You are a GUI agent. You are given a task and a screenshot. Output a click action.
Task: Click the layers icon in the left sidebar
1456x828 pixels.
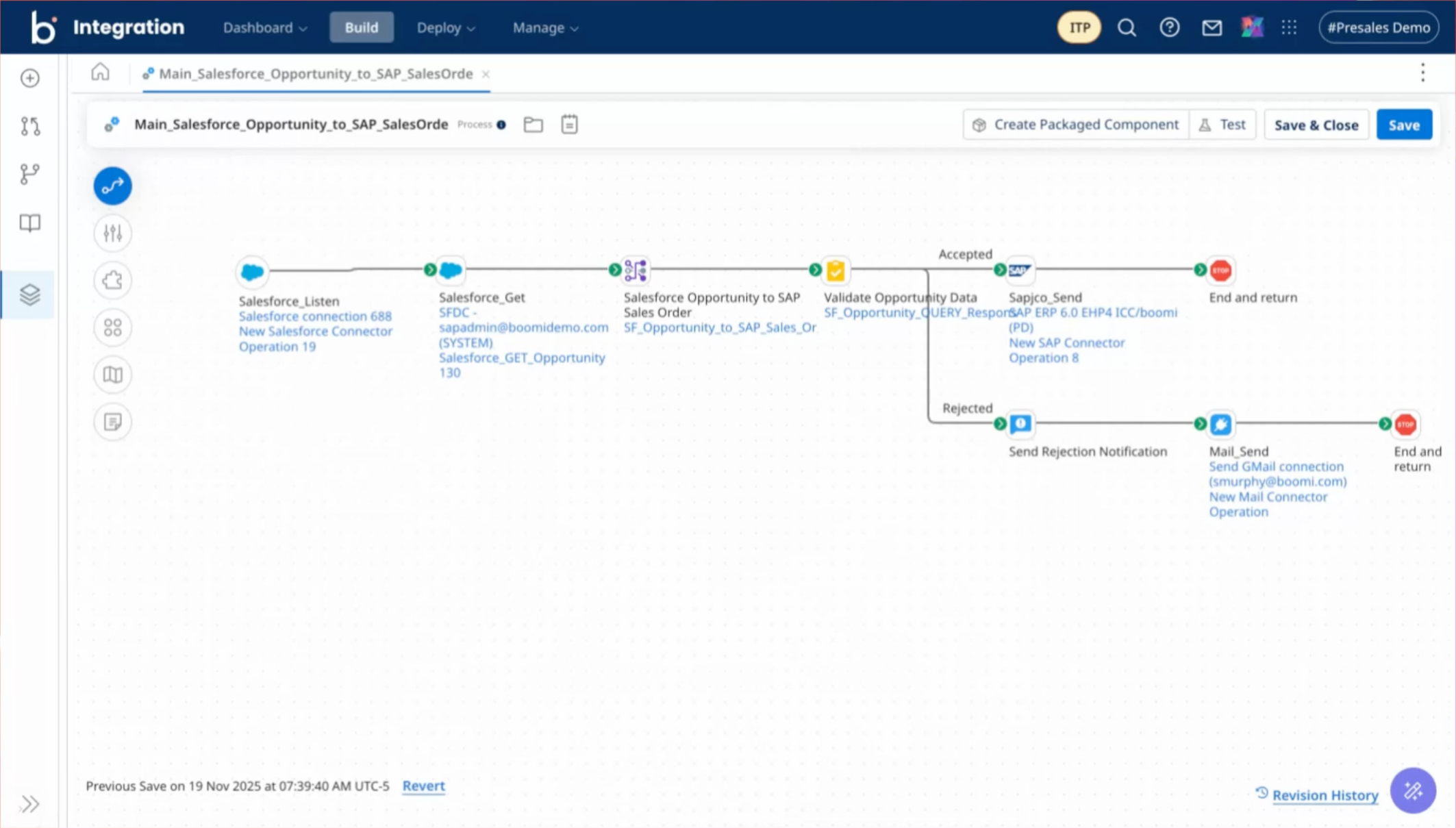click(x=30, y=294)
